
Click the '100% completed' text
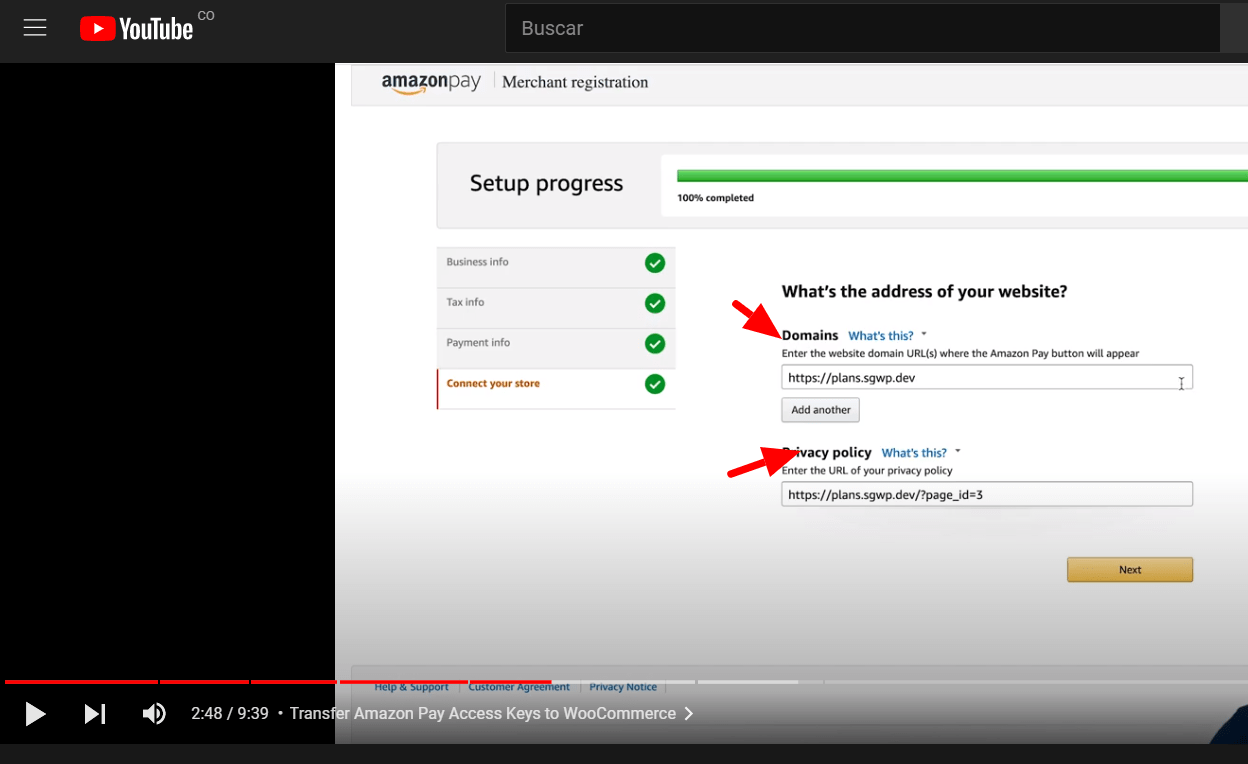(x=715, y=198)
